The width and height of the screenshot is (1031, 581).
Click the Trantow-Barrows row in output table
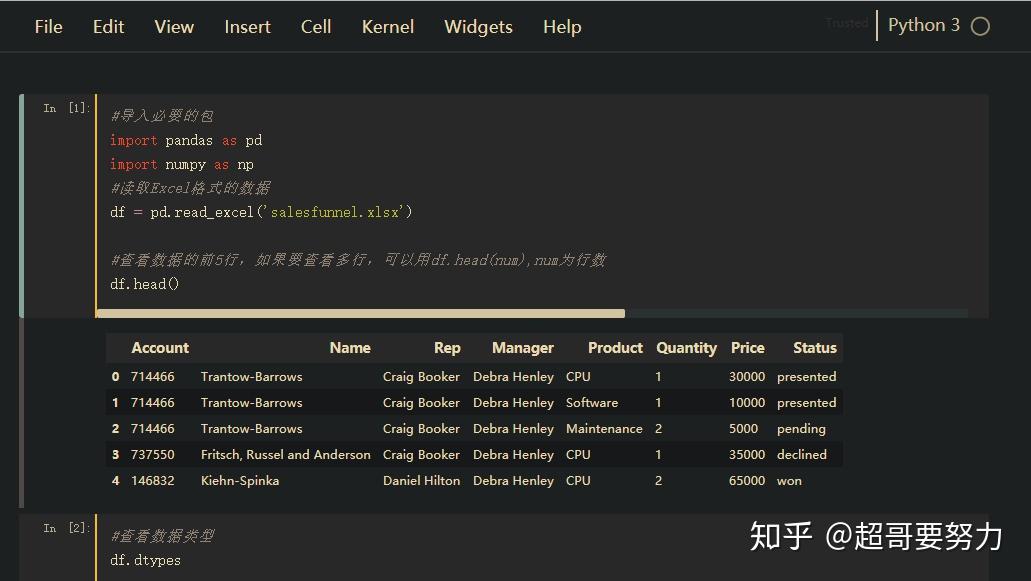tap(250, 376)
